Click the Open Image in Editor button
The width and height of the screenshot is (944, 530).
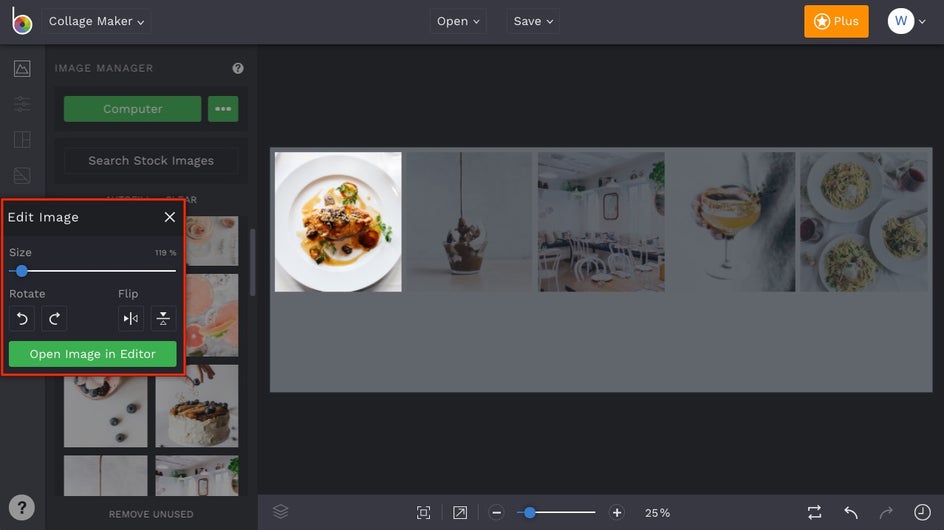click(x=93, y=354)
